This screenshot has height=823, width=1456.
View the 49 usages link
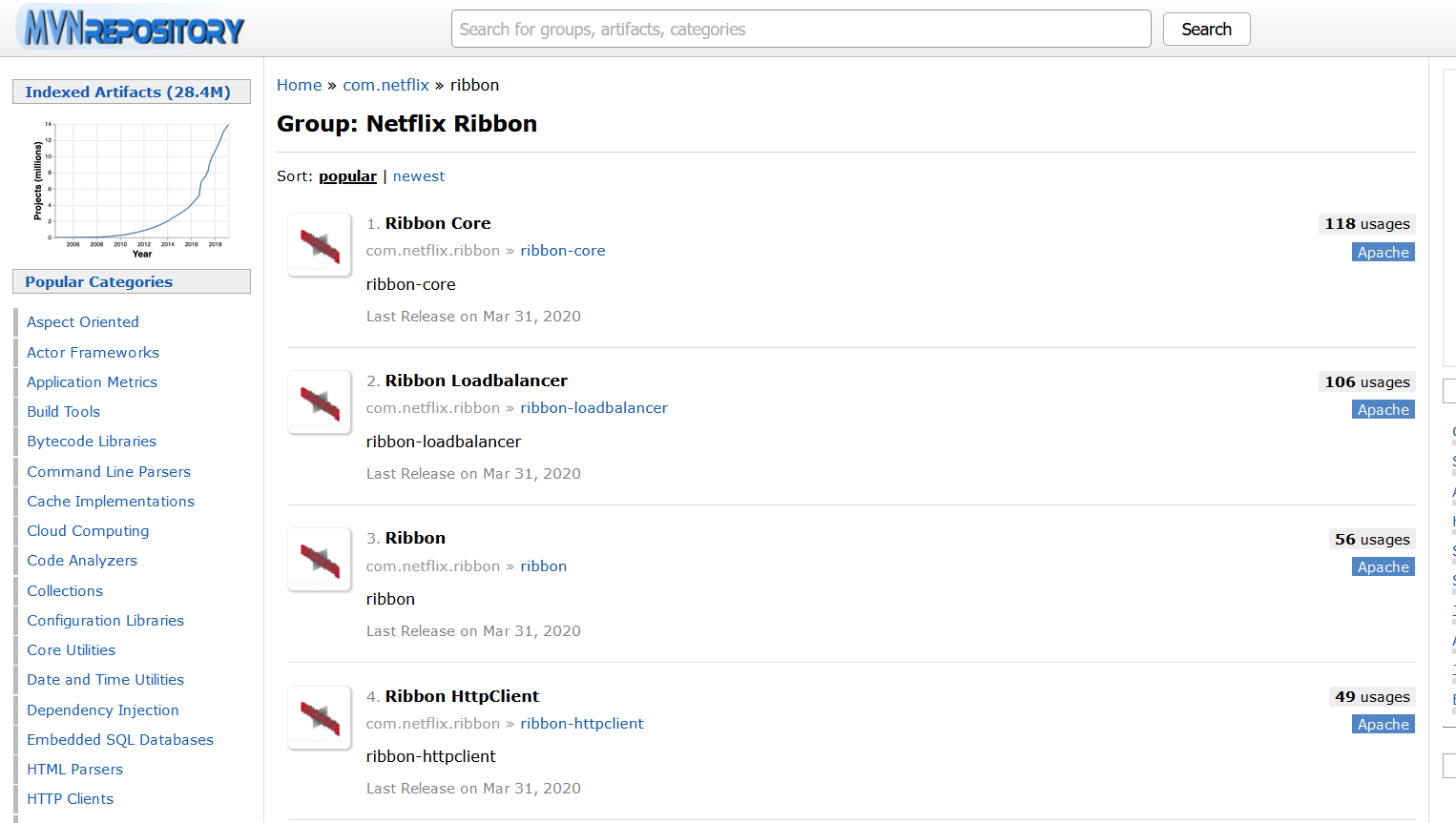coord(1372,697)
